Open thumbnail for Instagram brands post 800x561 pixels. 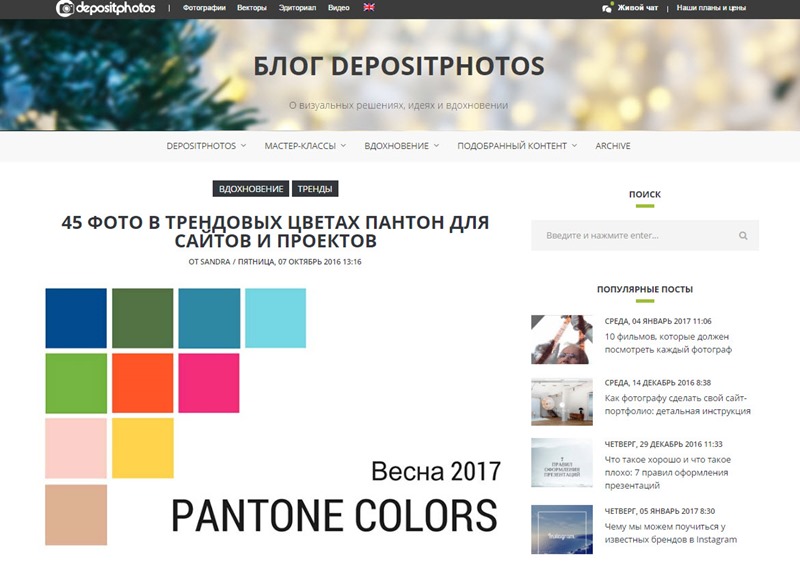562,529
